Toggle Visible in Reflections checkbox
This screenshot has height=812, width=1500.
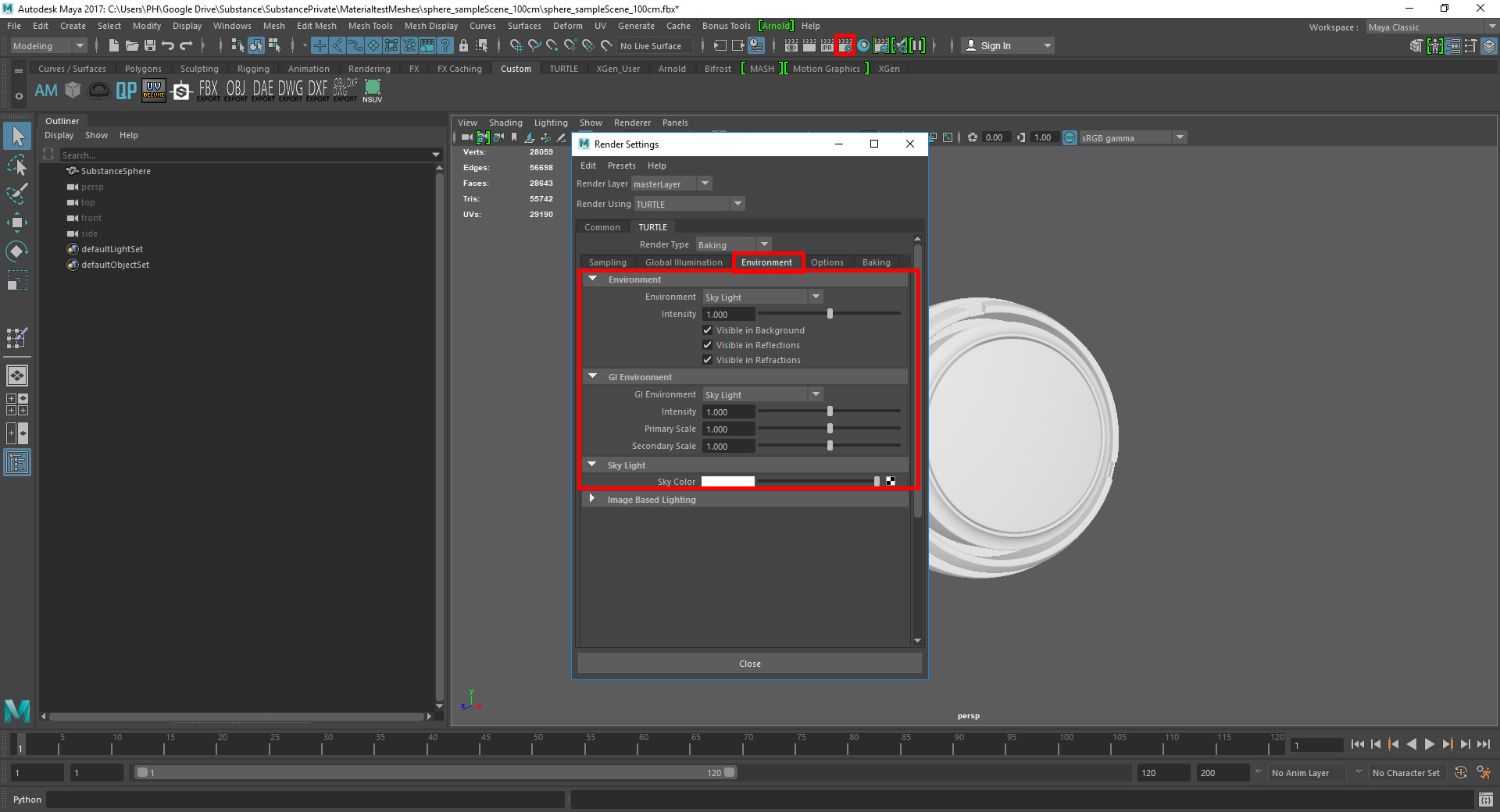pos(708,345)
